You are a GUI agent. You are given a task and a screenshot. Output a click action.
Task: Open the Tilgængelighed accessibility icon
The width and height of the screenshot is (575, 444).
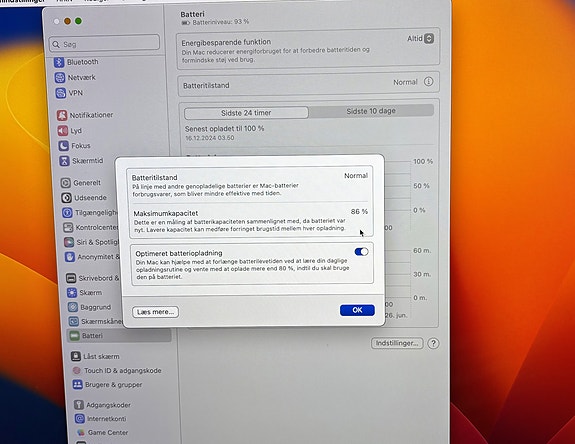pyautogui.click(x=67, y=213)
